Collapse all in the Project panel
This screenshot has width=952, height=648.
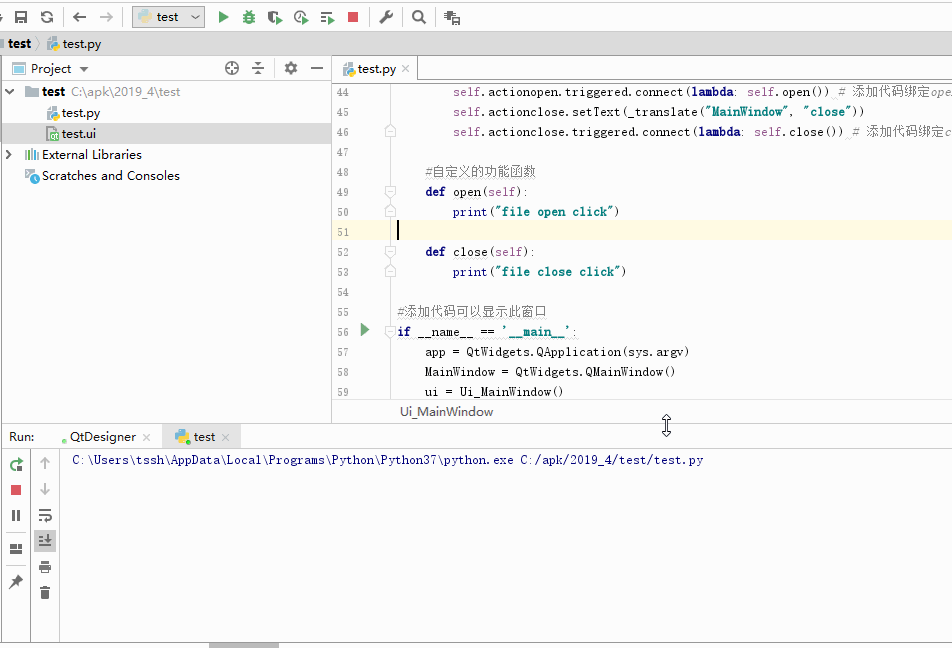click(258, 68)
